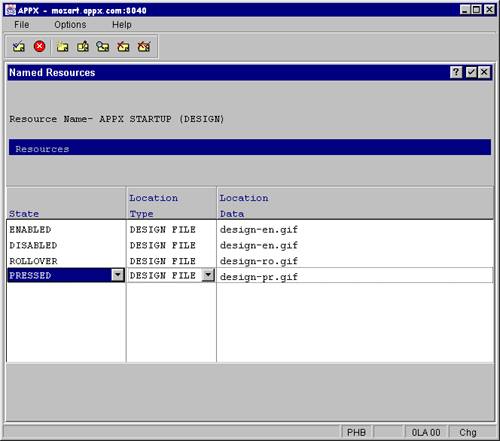Open the DESIGN FILE location type dropdown
The height and width of the screenshot is (441, 500).
point(208,275)
